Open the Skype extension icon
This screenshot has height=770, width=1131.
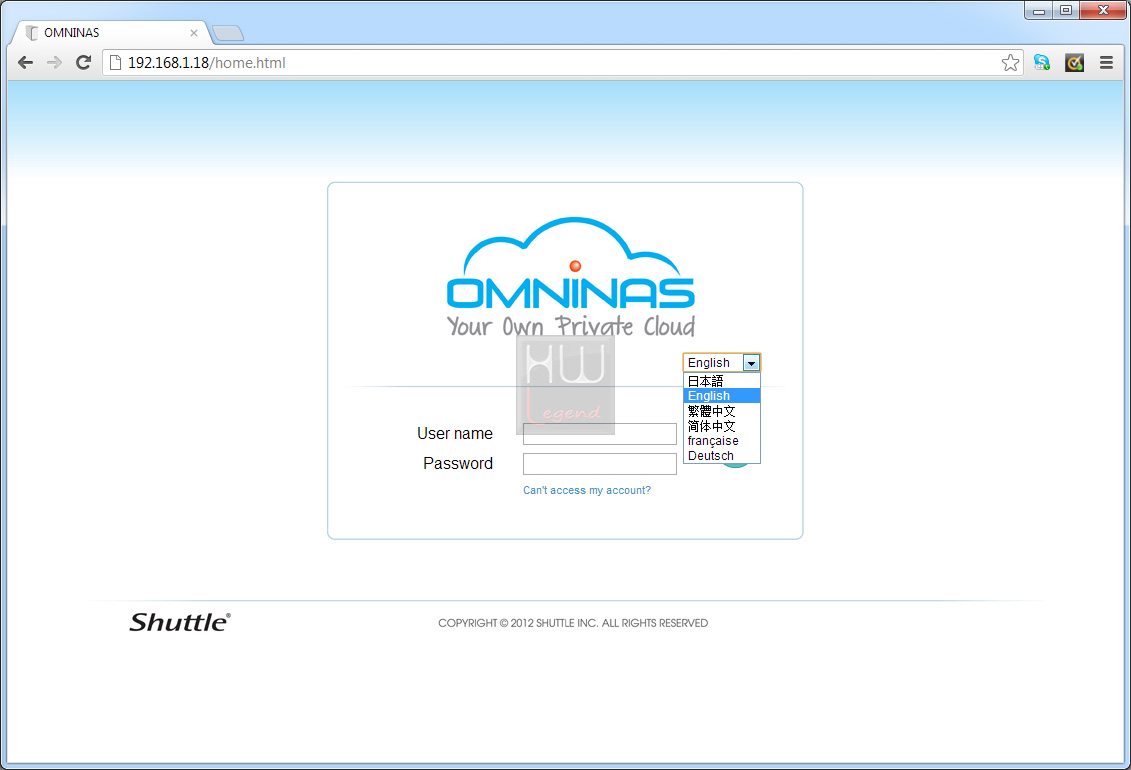(1042, 63)
